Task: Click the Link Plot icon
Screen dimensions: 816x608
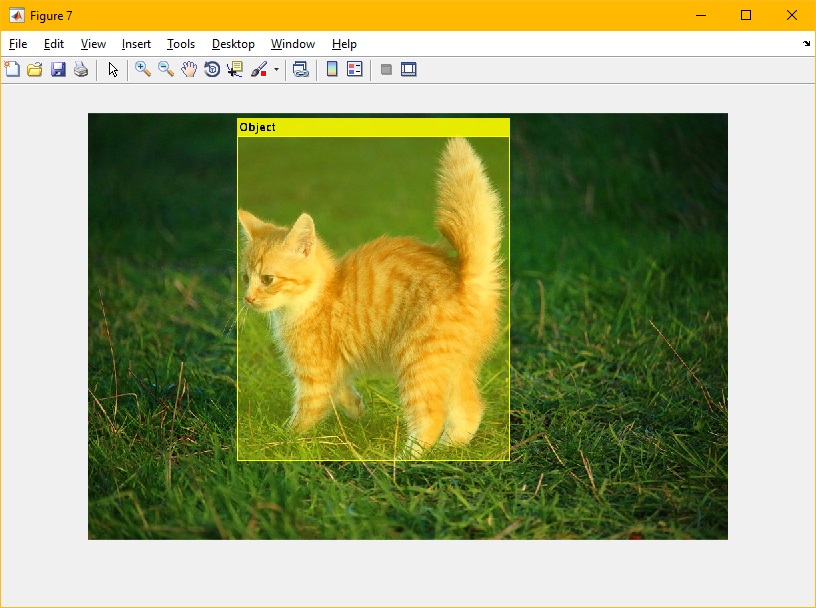Action: (x=300, y=69)
